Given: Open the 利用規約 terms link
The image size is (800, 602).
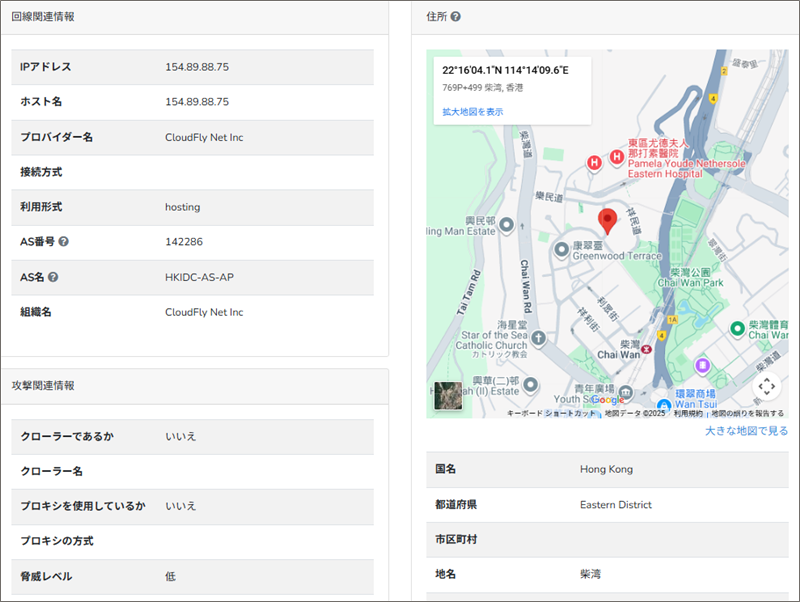Looking at the screenshot, I should (x=688, y=413).
